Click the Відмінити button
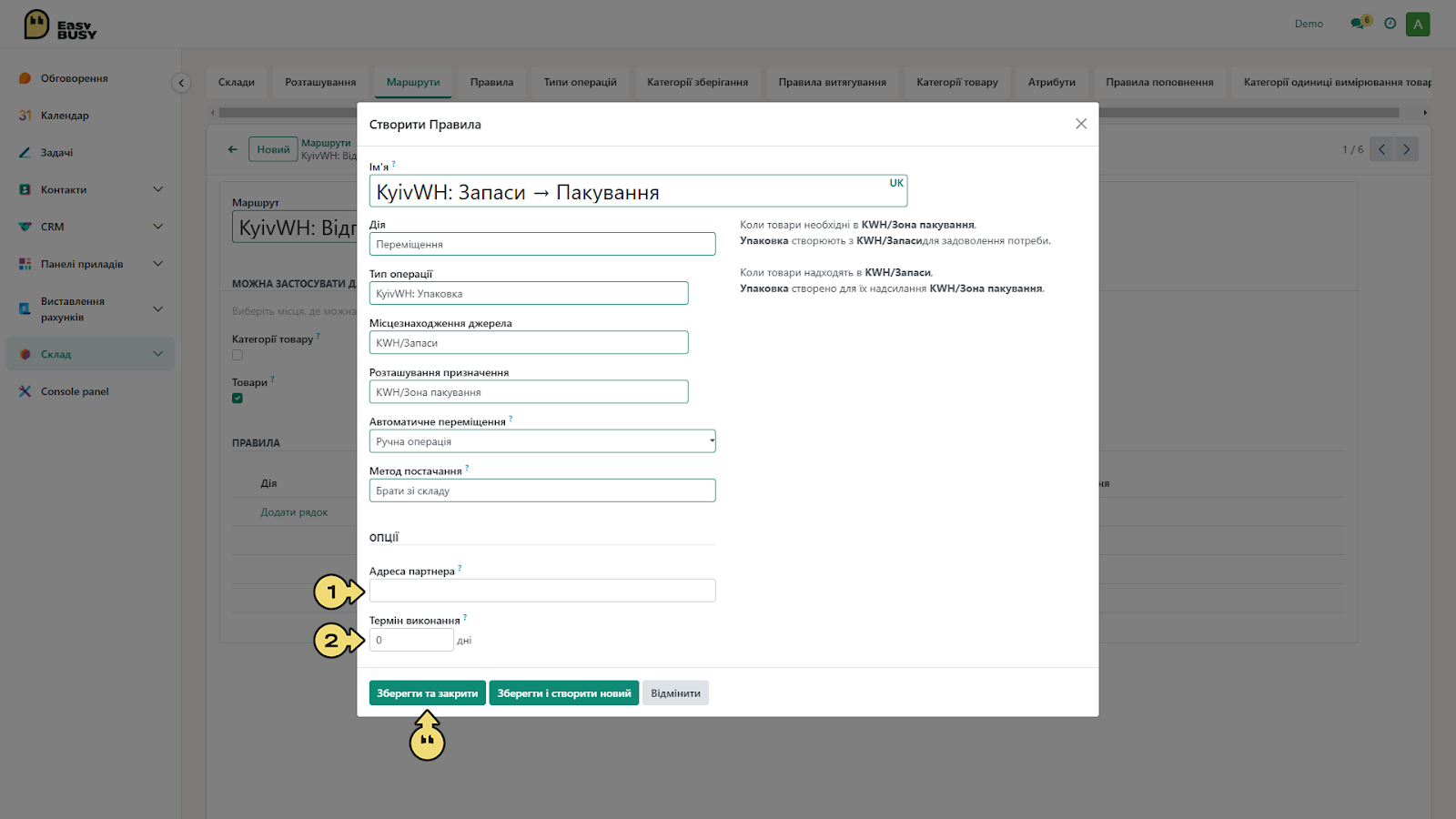The width and height of the screenshot is (1456, 819). pyautogui.click(x=675, y=693)
